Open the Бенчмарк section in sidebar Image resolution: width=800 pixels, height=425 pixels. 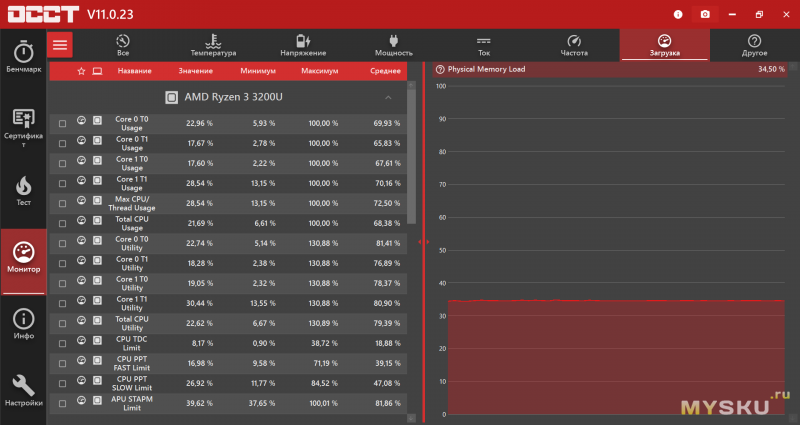[x=23, y=56]
